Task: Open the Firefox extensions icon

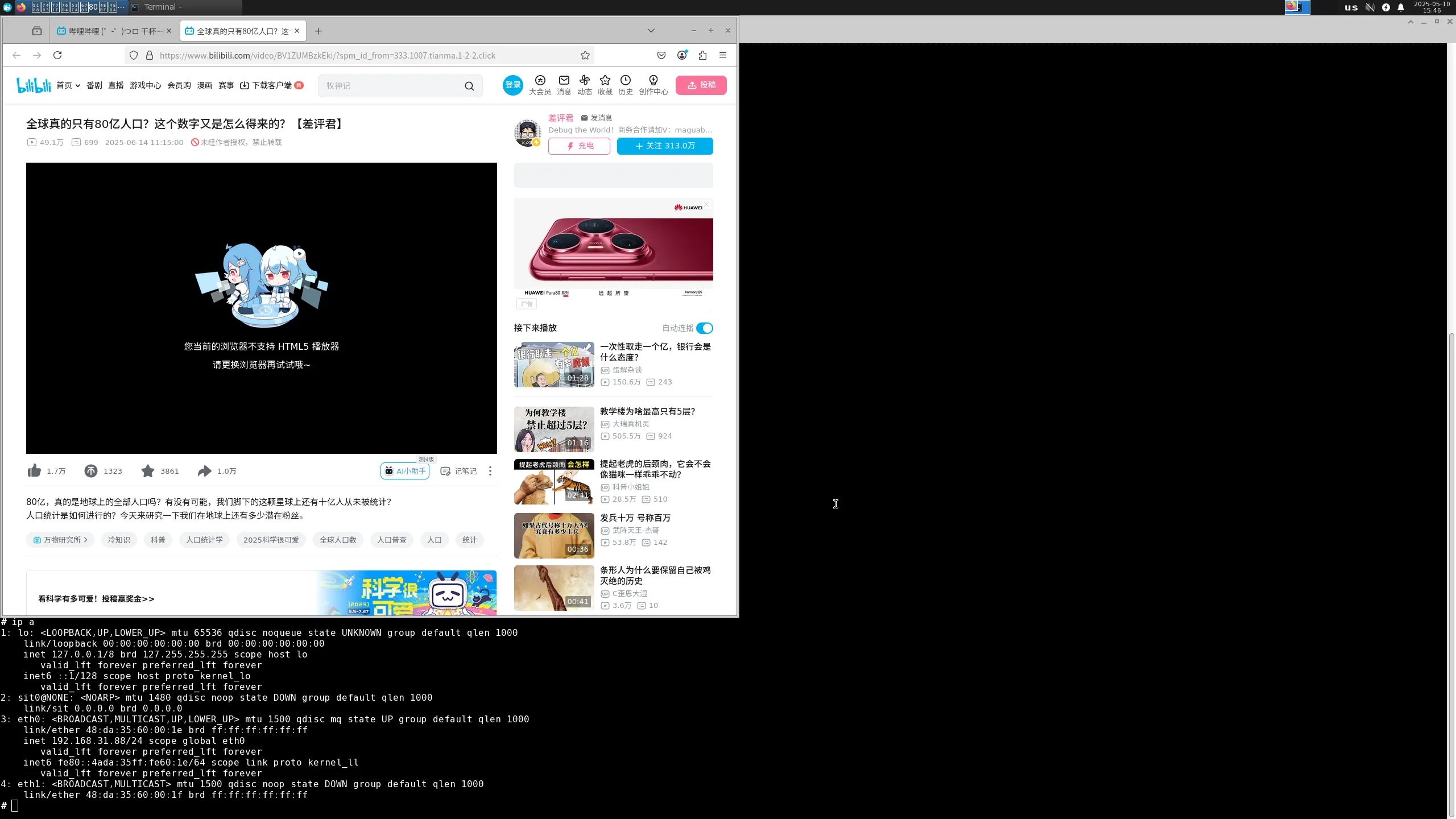Action: tap(702, 55)
